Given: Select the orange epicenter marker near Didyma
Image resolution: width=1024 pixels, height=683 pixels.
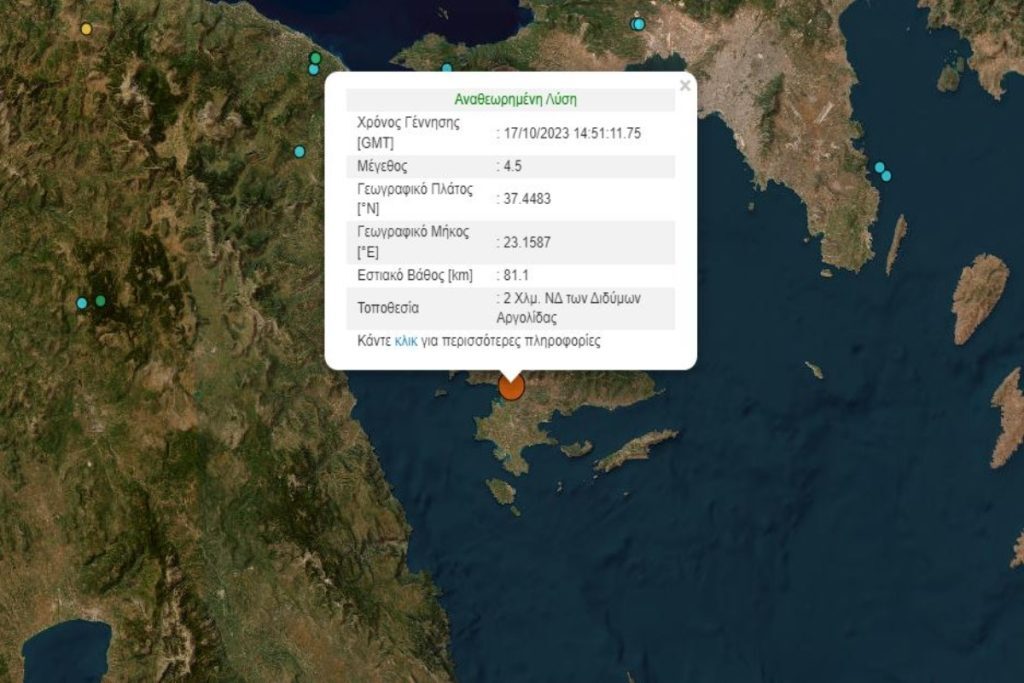Looking at the screenshot, I should click(511, 387).
